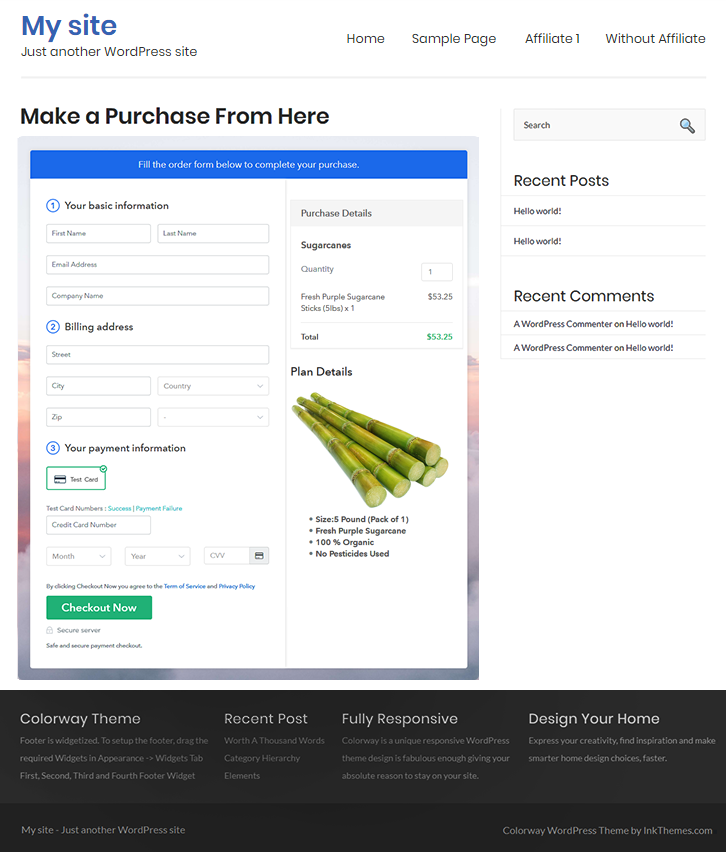Click the step 3 payment number icon
726x852 pixels.
(x=53, y=448)
